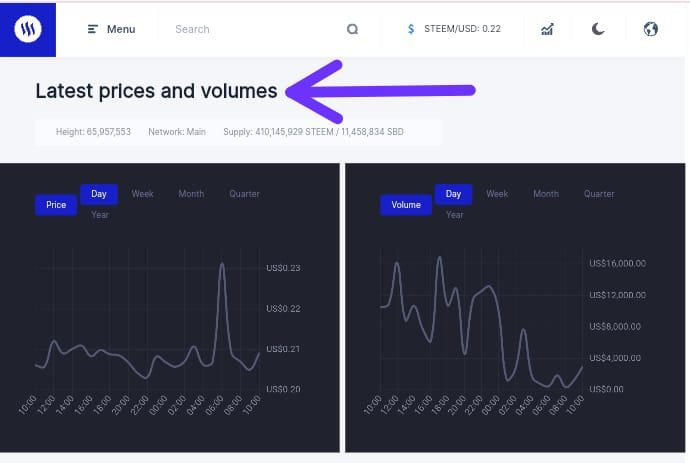The image size is (690, 463).
Task: Select Year tab on Price chart
Action: 100,215
